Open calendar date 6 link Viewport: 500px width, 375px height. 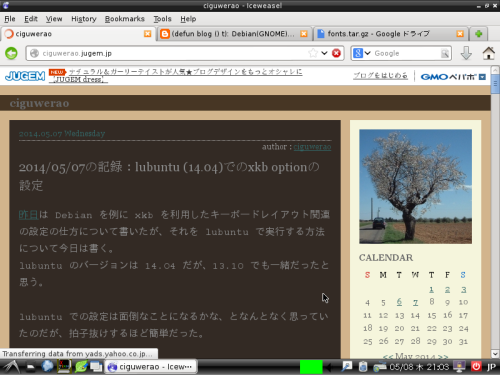(399, 302)
